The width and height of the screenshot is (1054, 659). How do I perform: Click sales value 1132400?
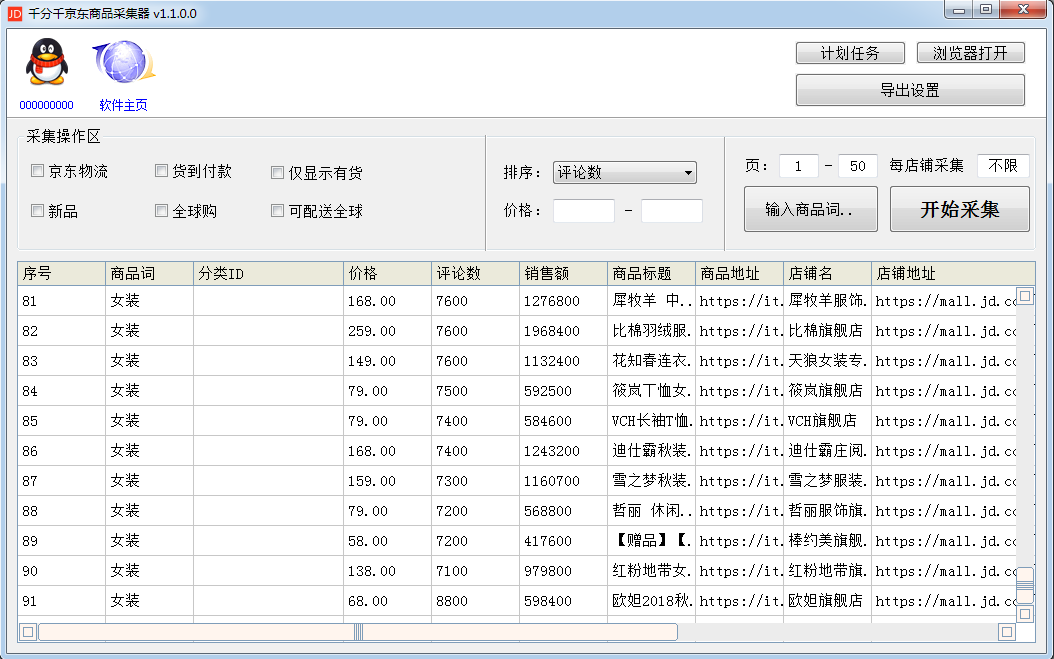pos(564,361)
